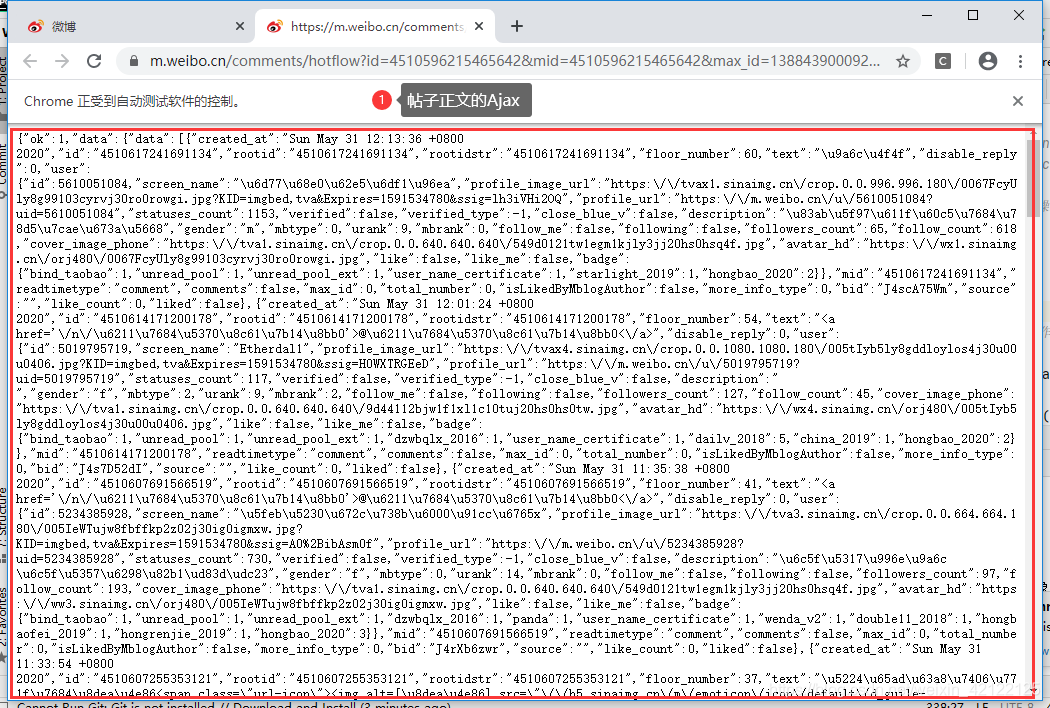Close the Chrome window
Screen dimensions: 1050x708
(1019, 15)
